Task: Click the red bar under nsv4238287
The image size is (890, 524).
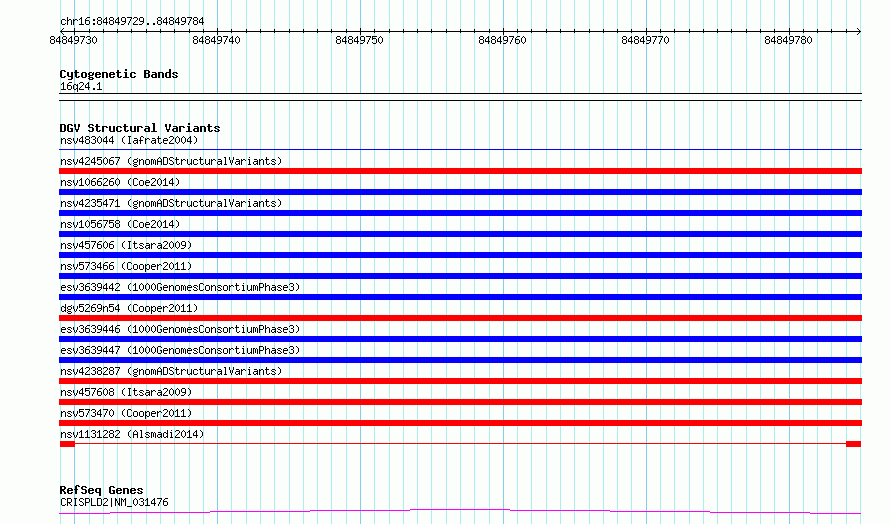Action: pos(460,381)
